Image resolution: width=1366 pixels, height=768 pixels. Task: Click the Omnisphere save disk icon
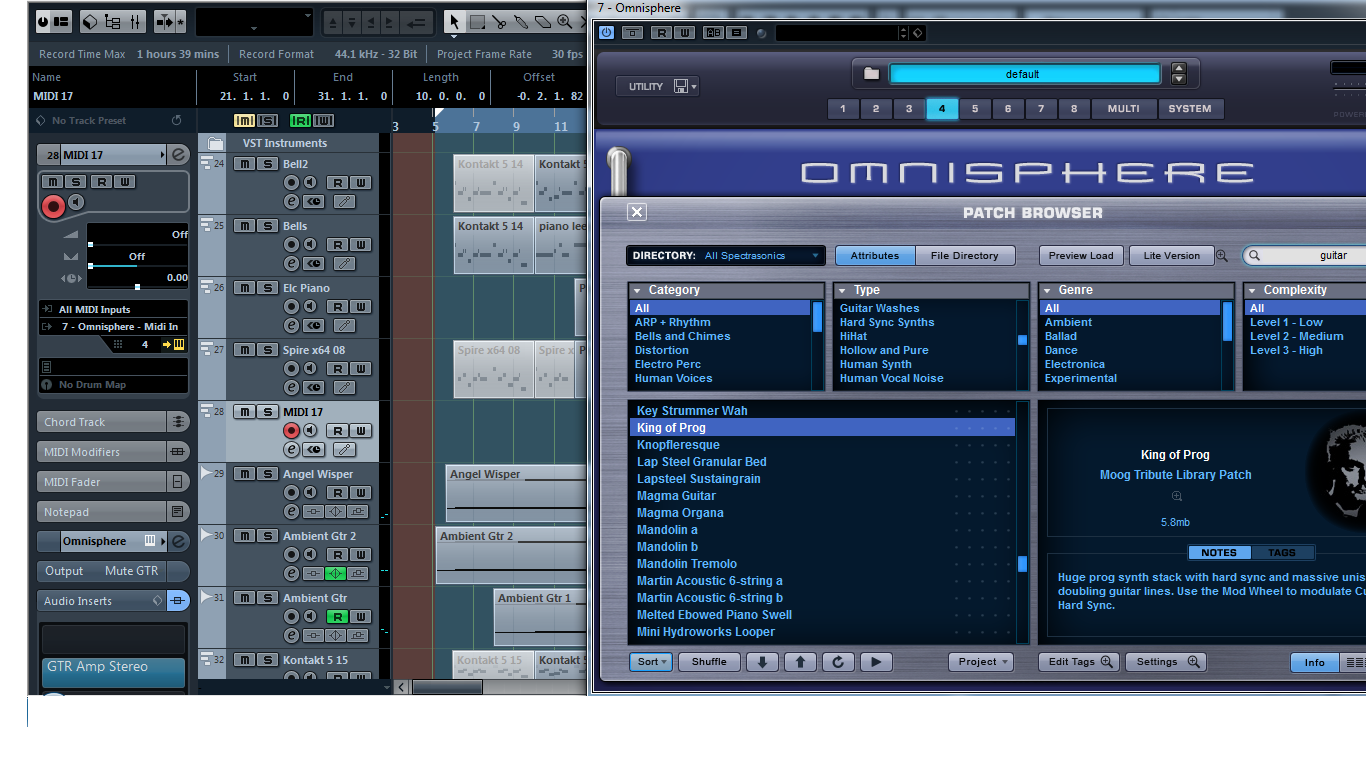pyautogui.click(x=681, y=86)
